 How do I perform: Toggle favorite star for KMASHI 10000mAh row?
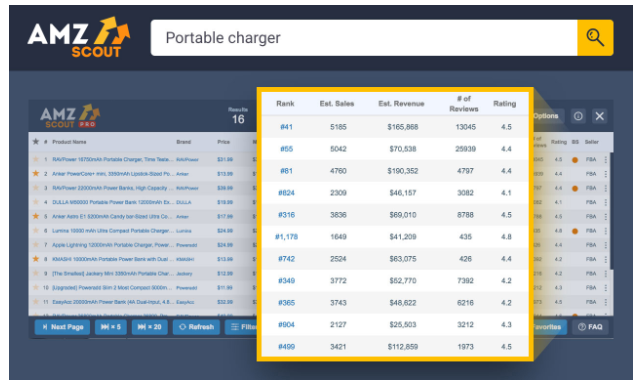[36, 259]
